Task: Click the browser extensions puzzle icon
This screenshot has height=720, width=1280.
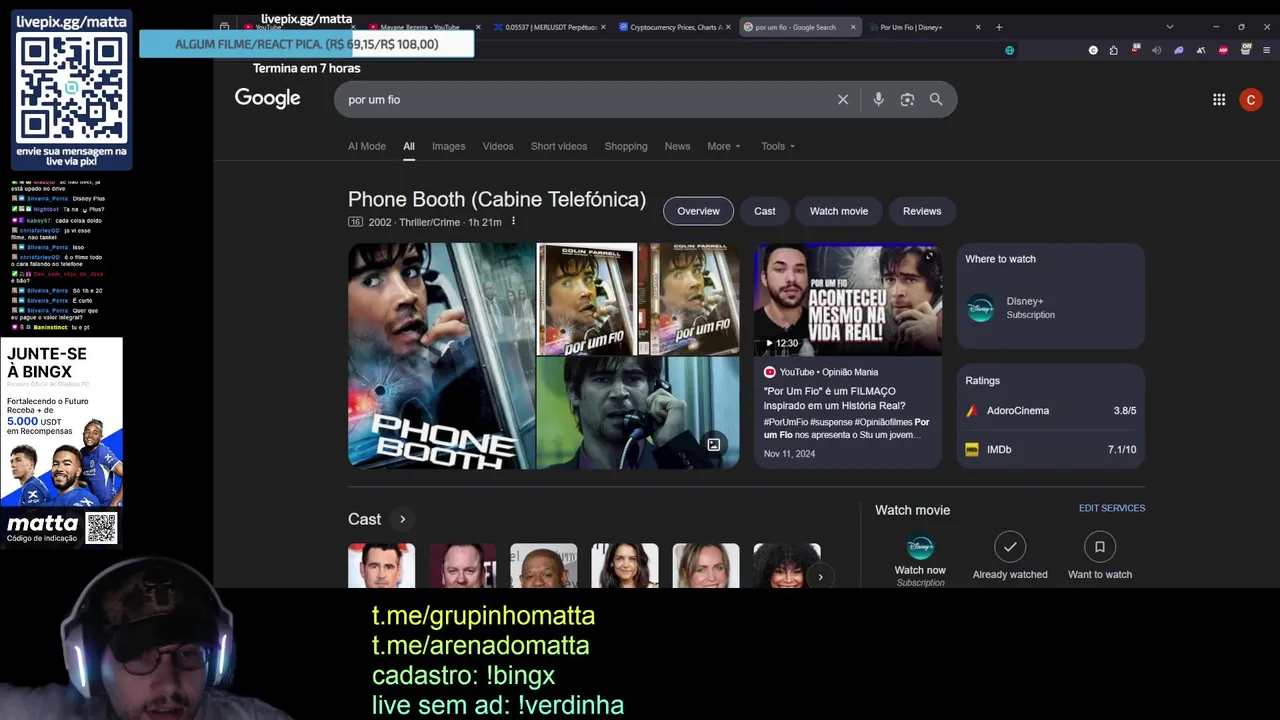Action: click(1114, 50)
